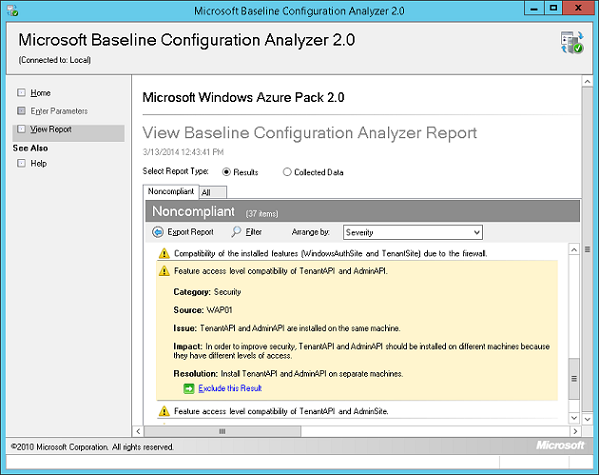The width and height of the screenshot is (599, 475).
Task: Click the results list scroll down arrow
Action: (x=574, y=418)
